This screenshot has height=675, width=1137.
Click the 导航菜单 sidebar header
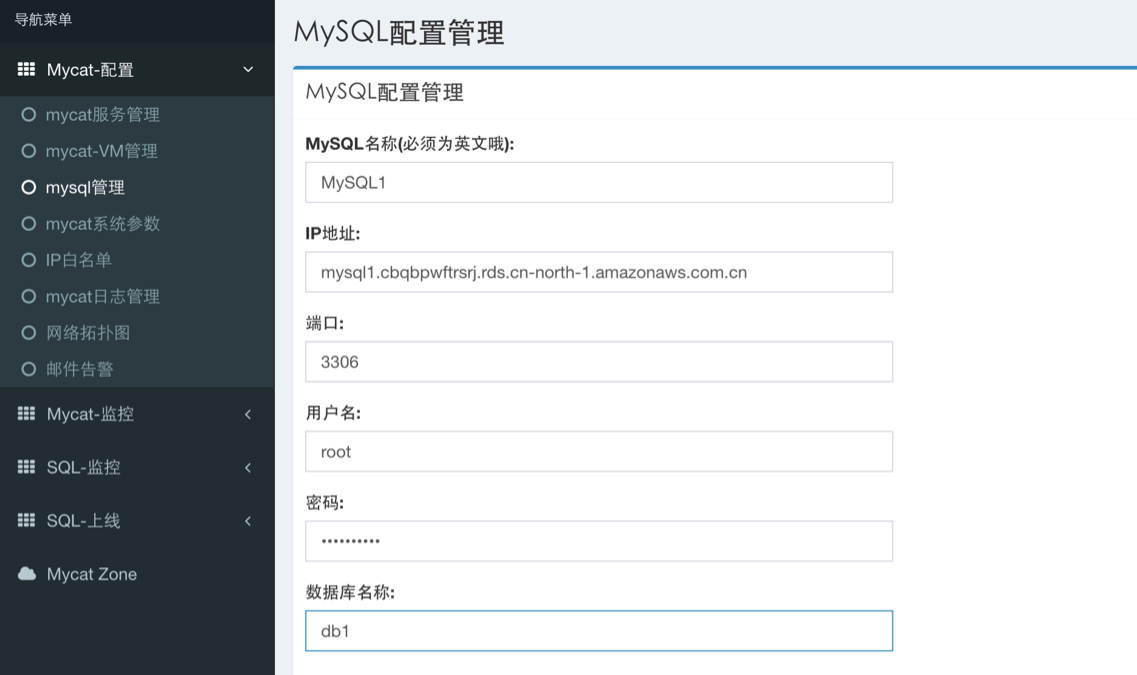44,20
